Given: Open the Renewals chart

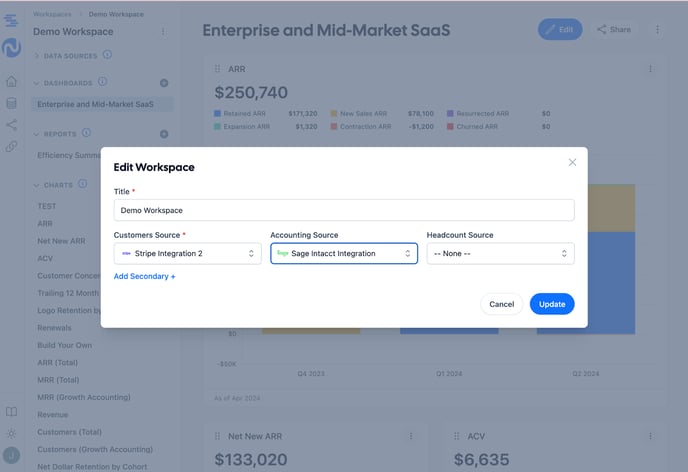Looking at the screenshot, I should point(54,328).
